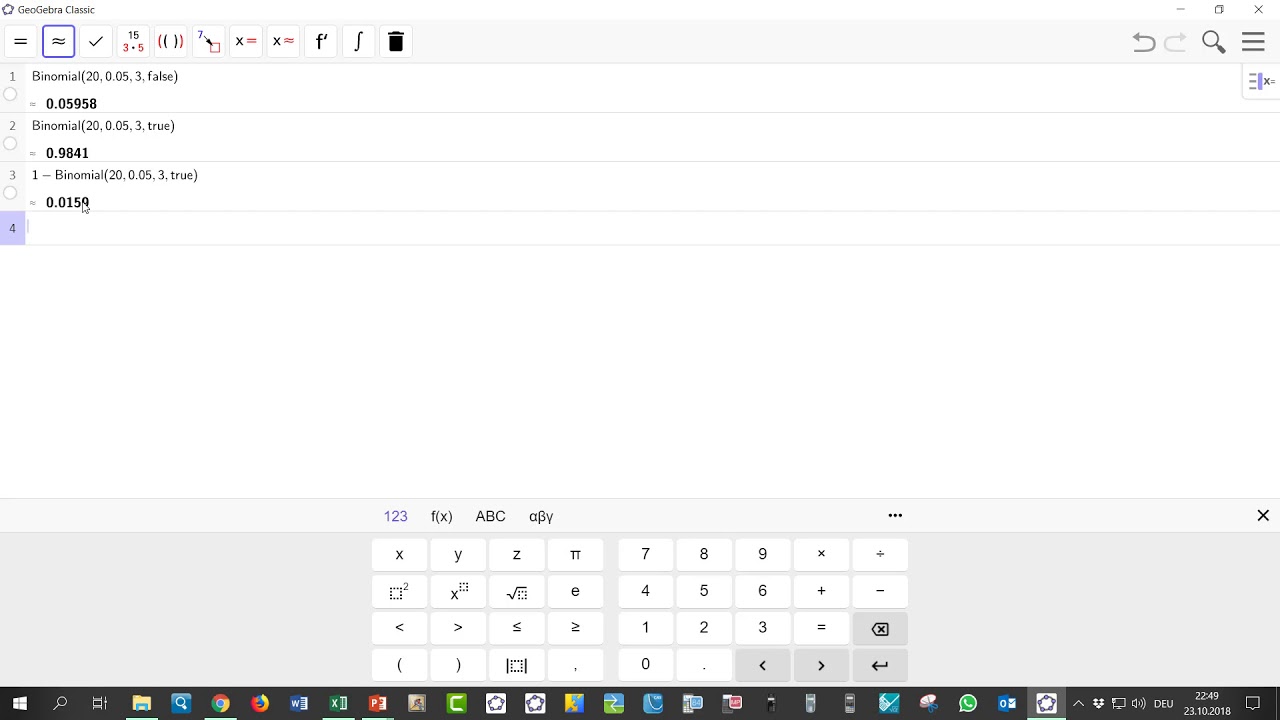Tap the z key on the keyboard
Image resolution: width=1280 pixels, height=720 pixels.
coord(517,554)
